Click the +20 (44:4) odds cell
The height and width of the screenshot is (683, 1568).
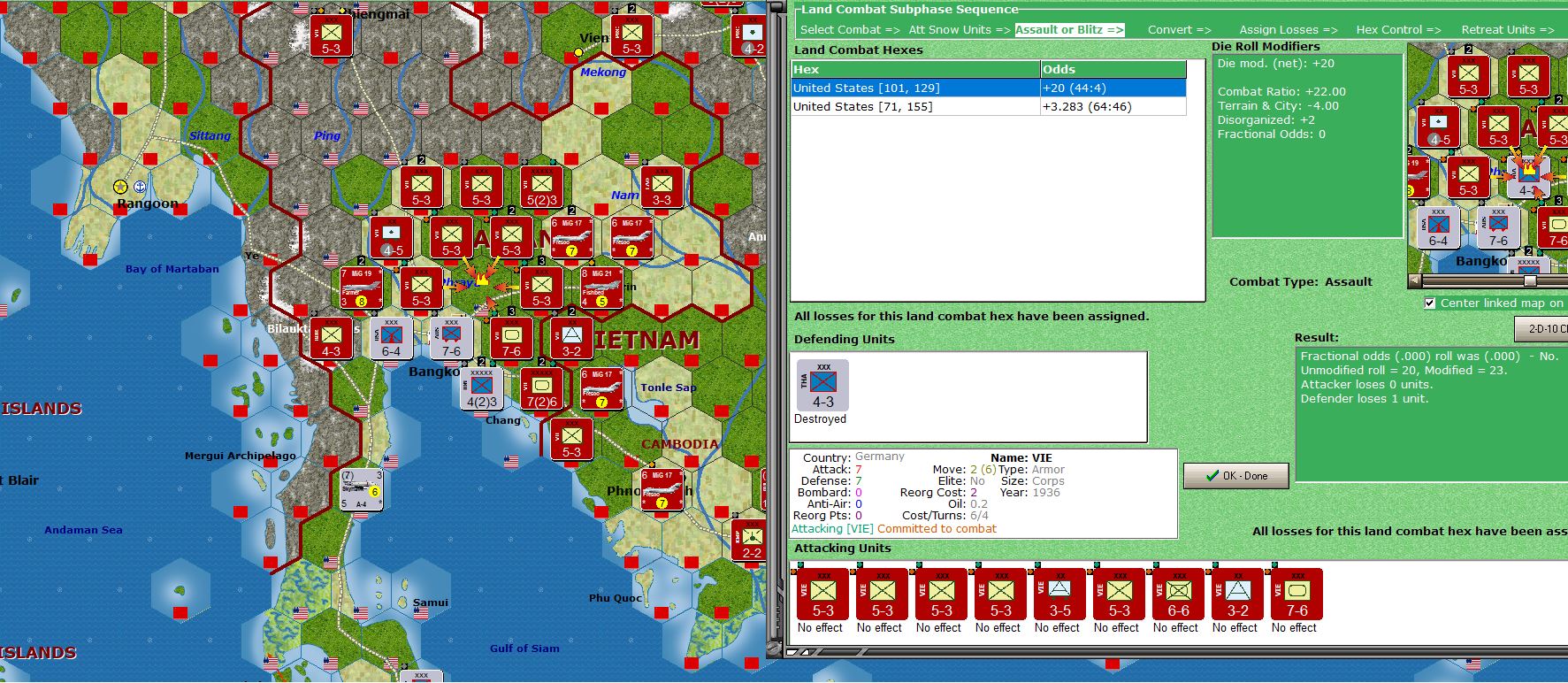coord(1113,88)
